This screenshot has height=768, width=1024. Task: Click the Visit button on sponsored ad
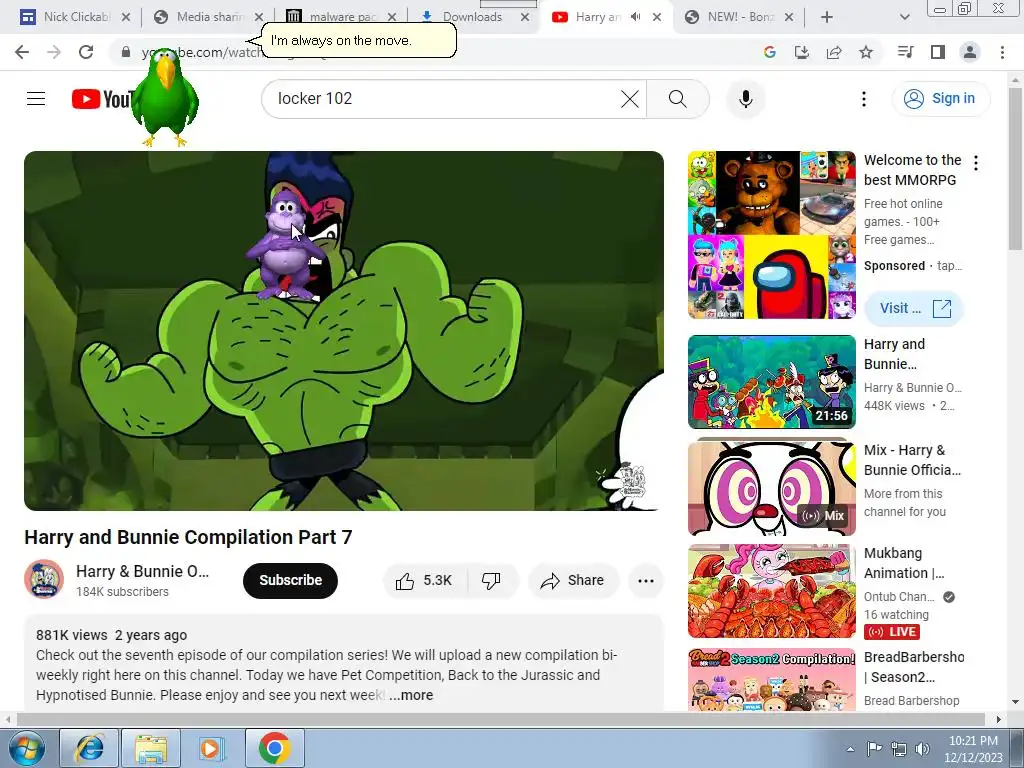(914, 308)
